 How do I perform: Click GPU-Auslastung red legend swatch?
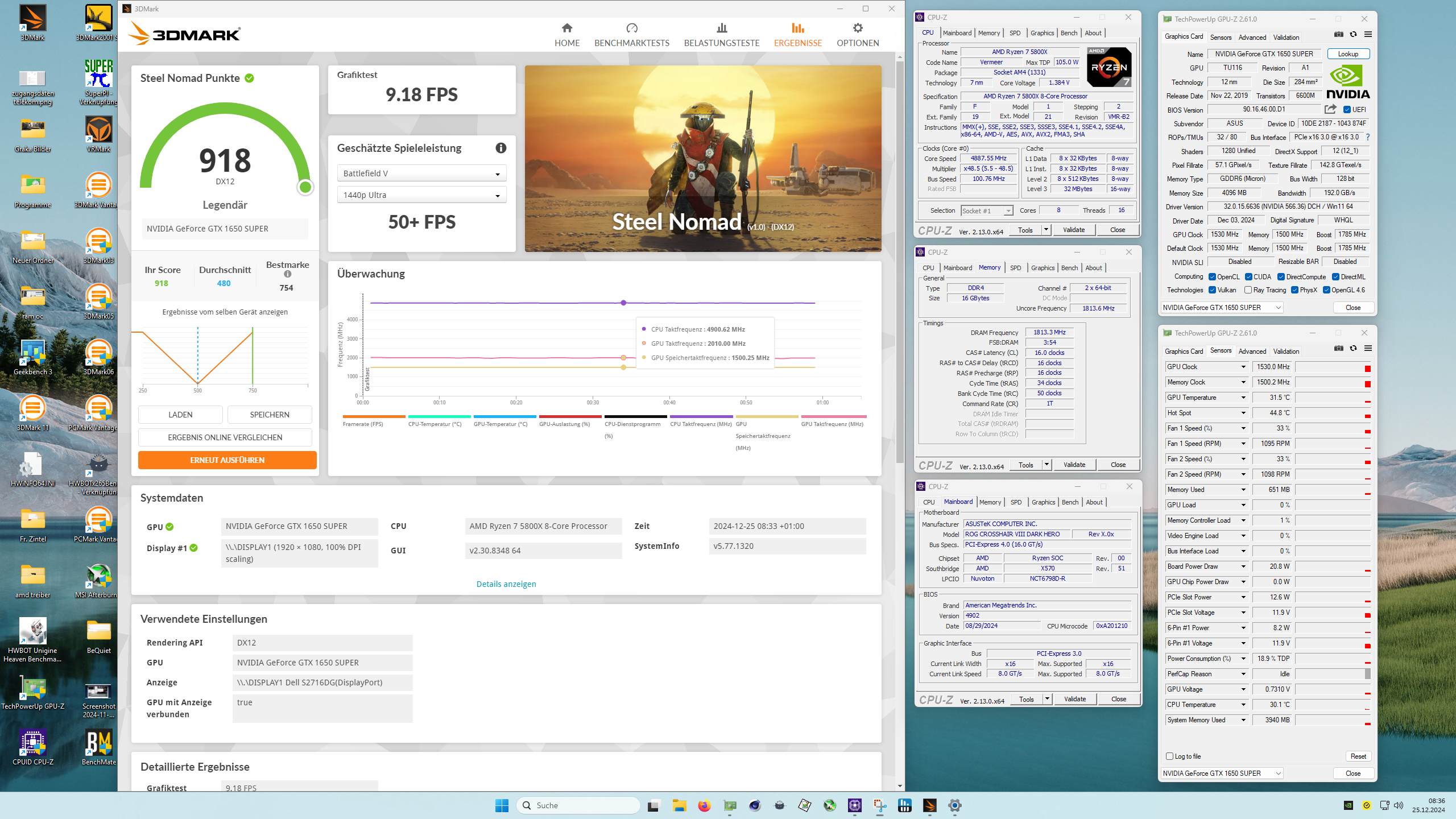(570, 416)
